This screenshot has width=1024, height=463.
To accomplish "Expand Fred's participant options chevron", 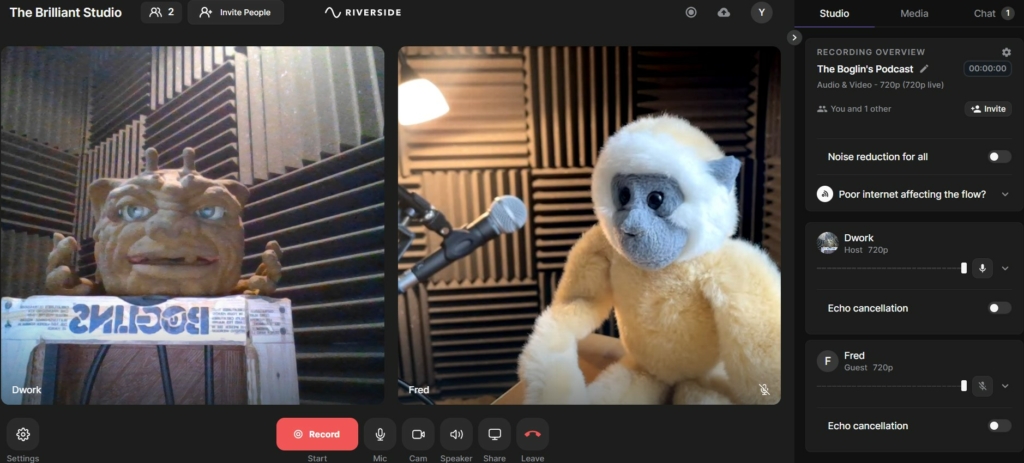I will (x=1005, y=386).
